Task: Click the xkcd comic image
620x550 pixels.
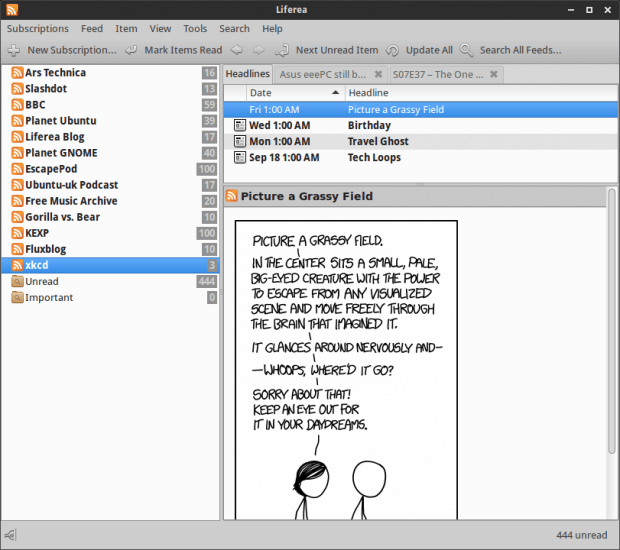Action: 346,370
